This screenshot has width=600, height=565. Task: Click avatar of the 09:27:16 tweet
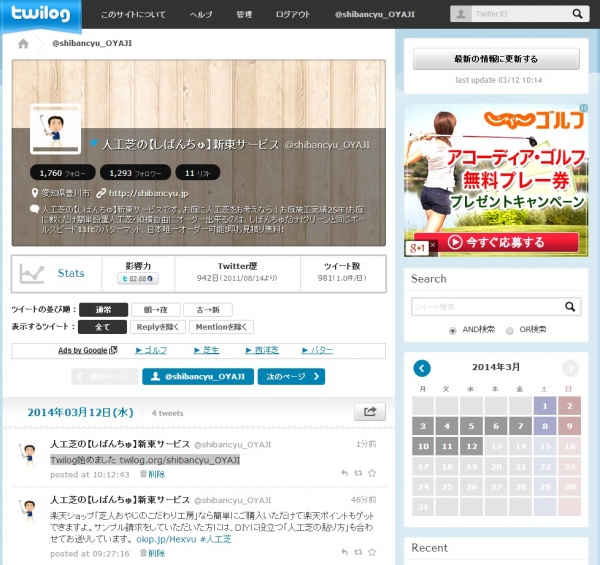coord(29,510)
